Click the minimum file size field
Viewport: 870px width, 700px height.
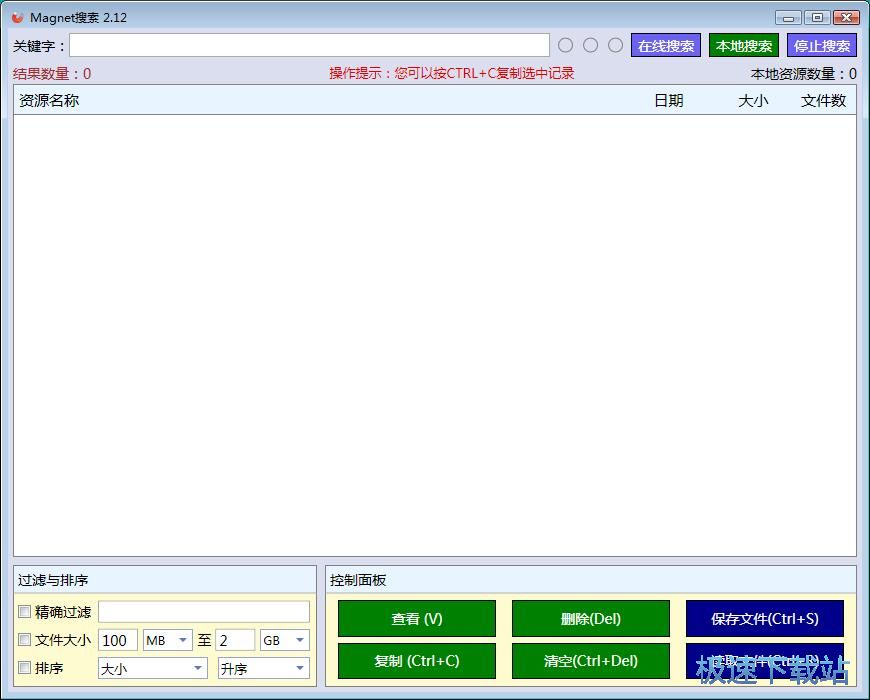click(117, 640)
